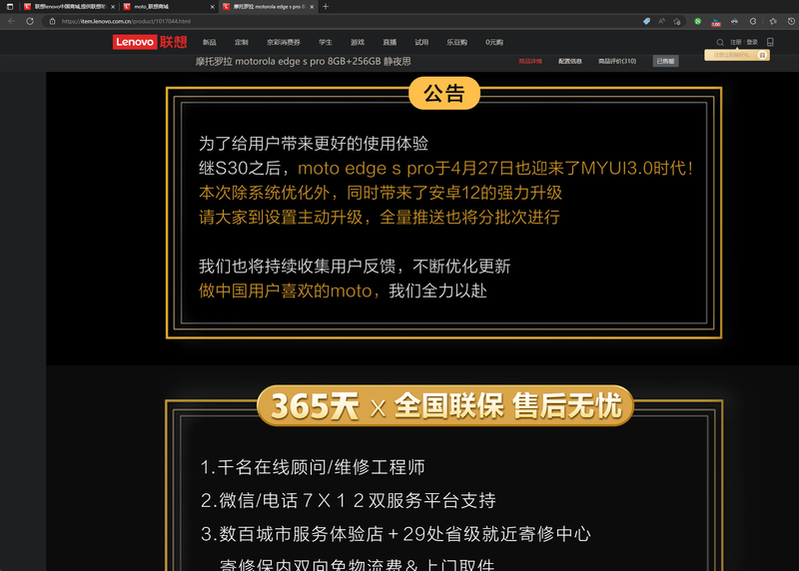
Task: Click line 2.微信/电话 7X12 双服务平台支持
Action: click(x=348, y=500)
